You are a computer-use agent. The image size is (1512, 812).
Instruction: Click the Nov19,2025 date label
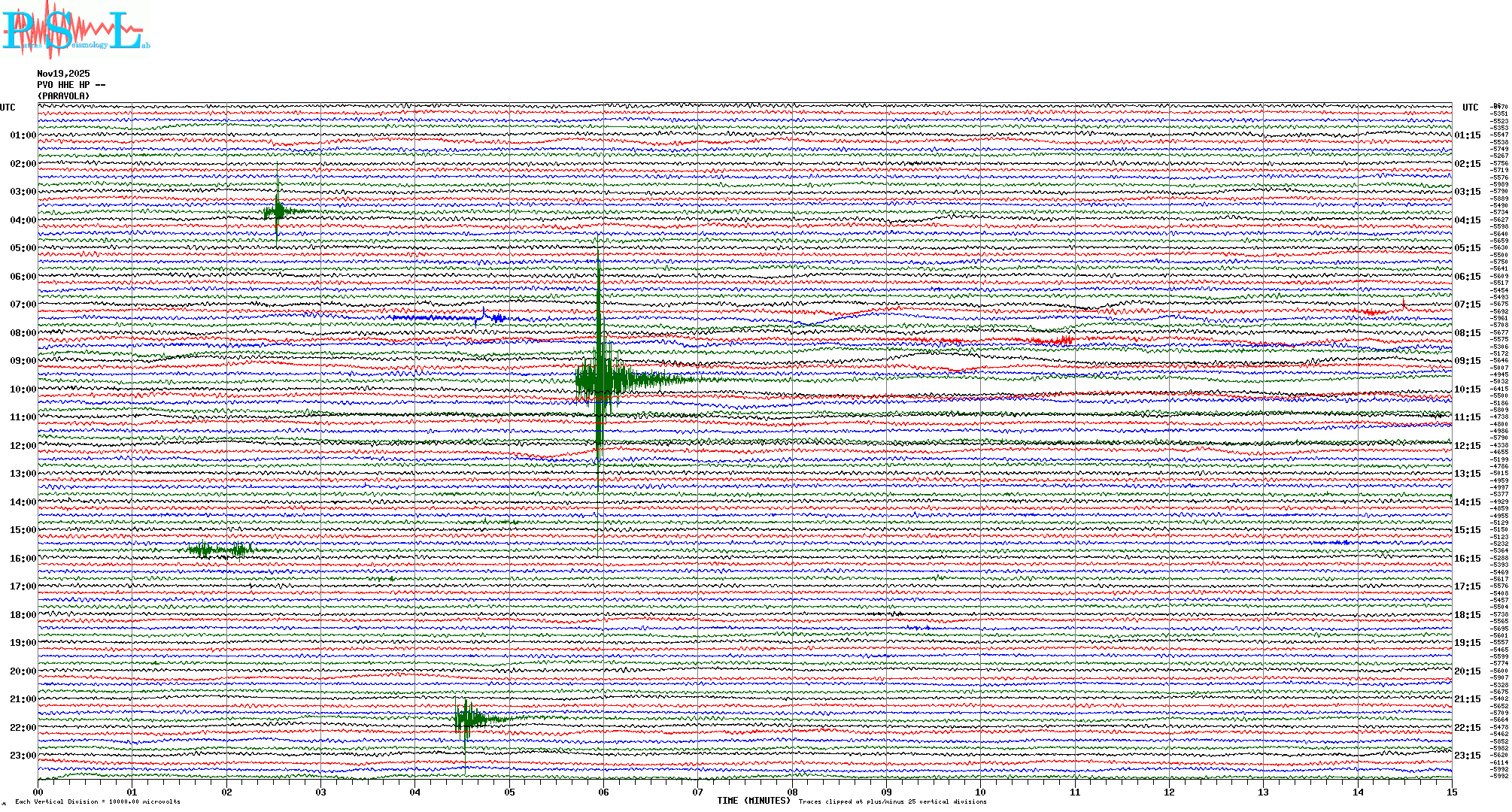tap(63, 74)
